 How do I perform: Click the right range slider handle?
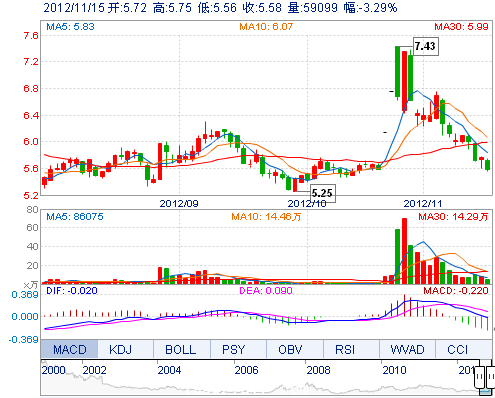click(x=491, y=377)
